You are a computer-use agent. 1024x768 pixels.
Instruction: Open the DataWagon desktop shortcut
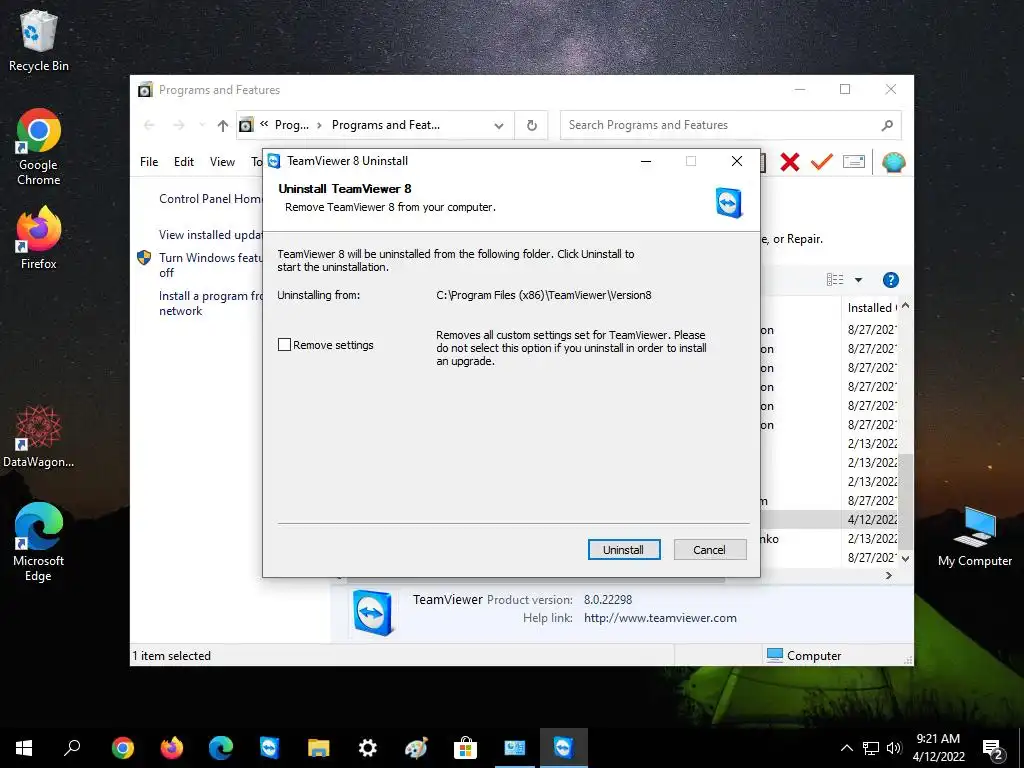point(39,436)
